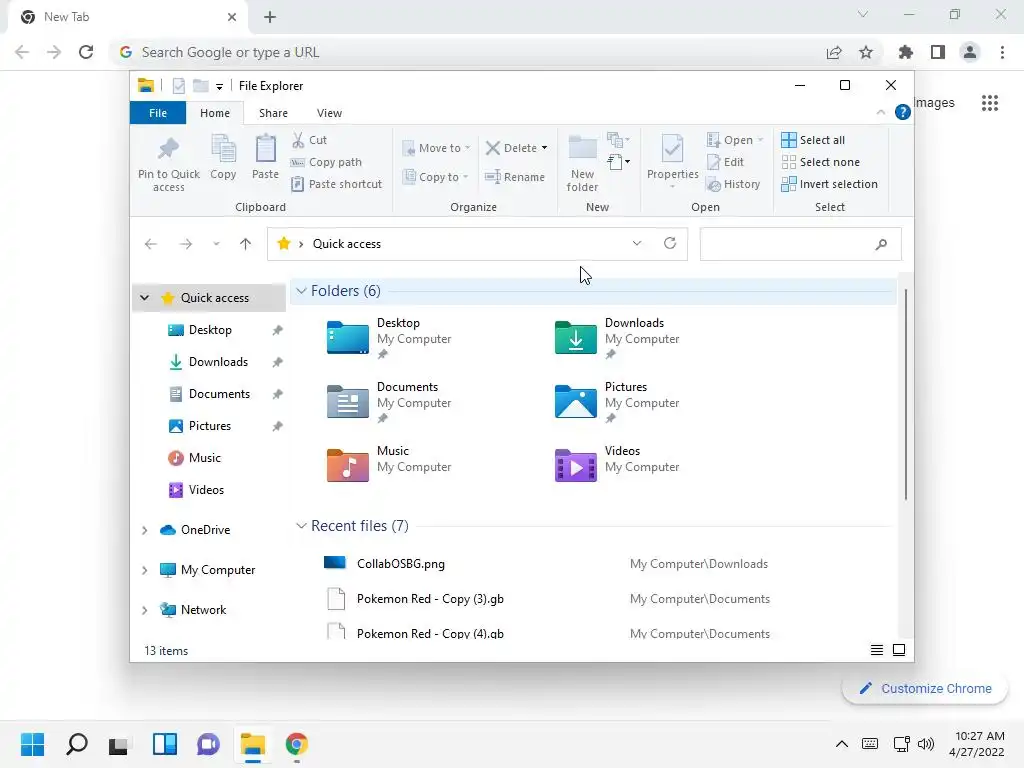
Task: Click Select all in ribbon
Action: 813,140
